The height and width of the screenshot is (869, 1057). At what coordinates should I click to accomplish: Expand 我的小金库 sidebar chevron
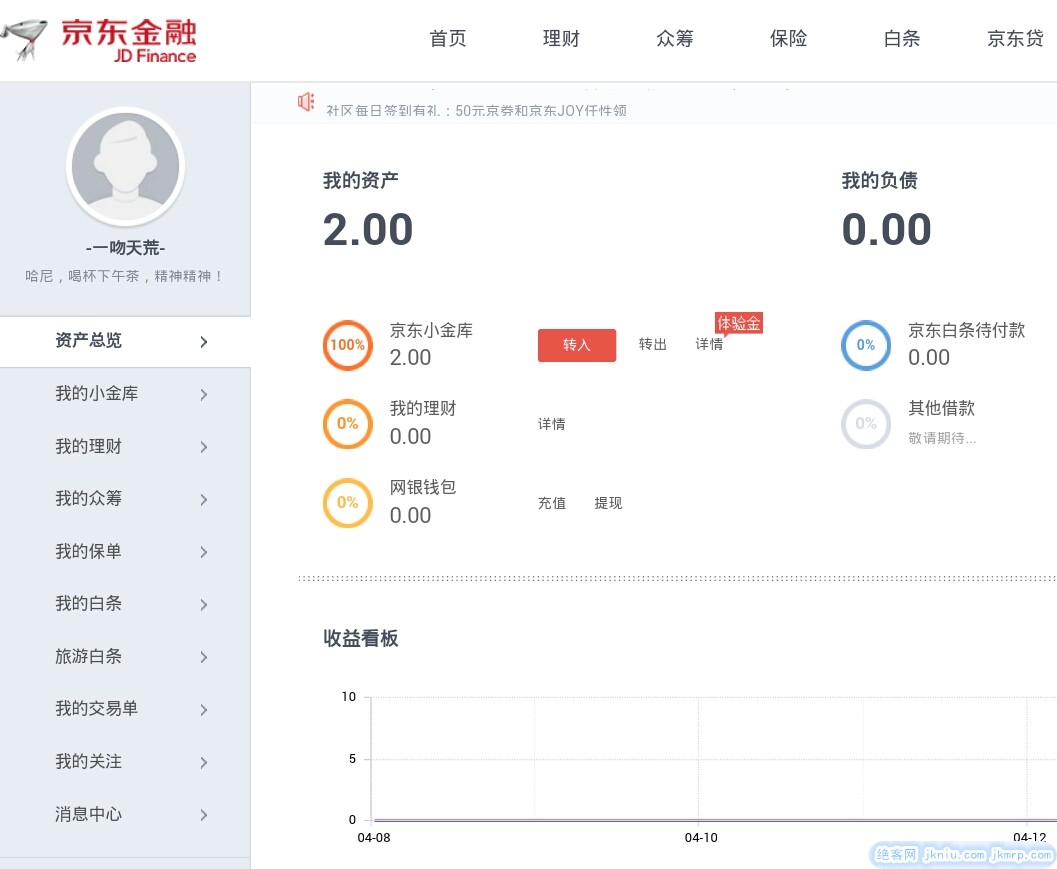point(203,395)
